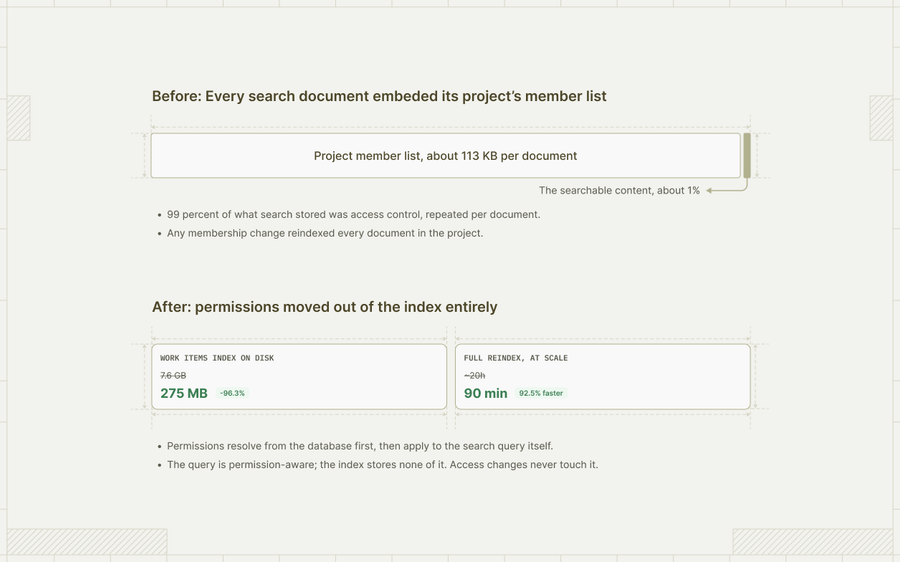Click the bullet "The query is permission-aware"
The height and width of the screenshot is (562, 900).
(x=382, y=464)
